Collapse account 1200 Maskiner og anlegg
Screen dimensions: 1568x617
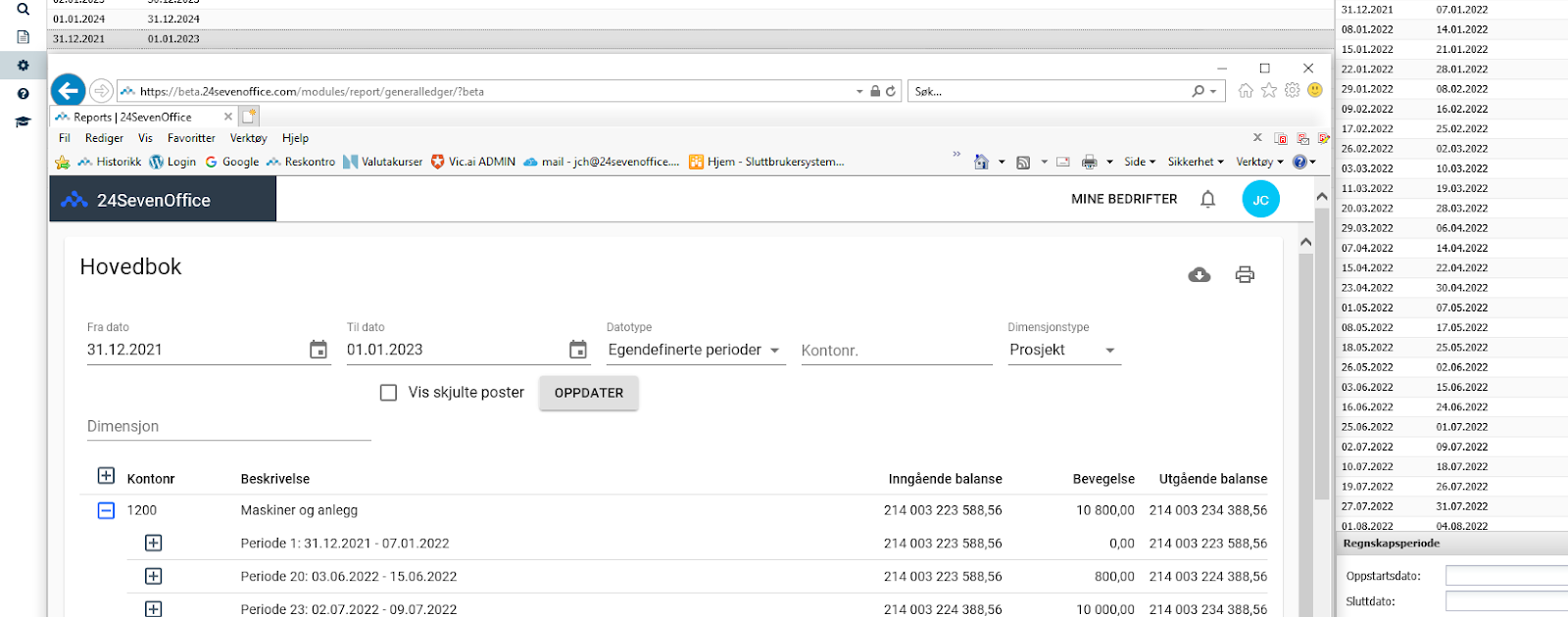[x=106, y=510]
